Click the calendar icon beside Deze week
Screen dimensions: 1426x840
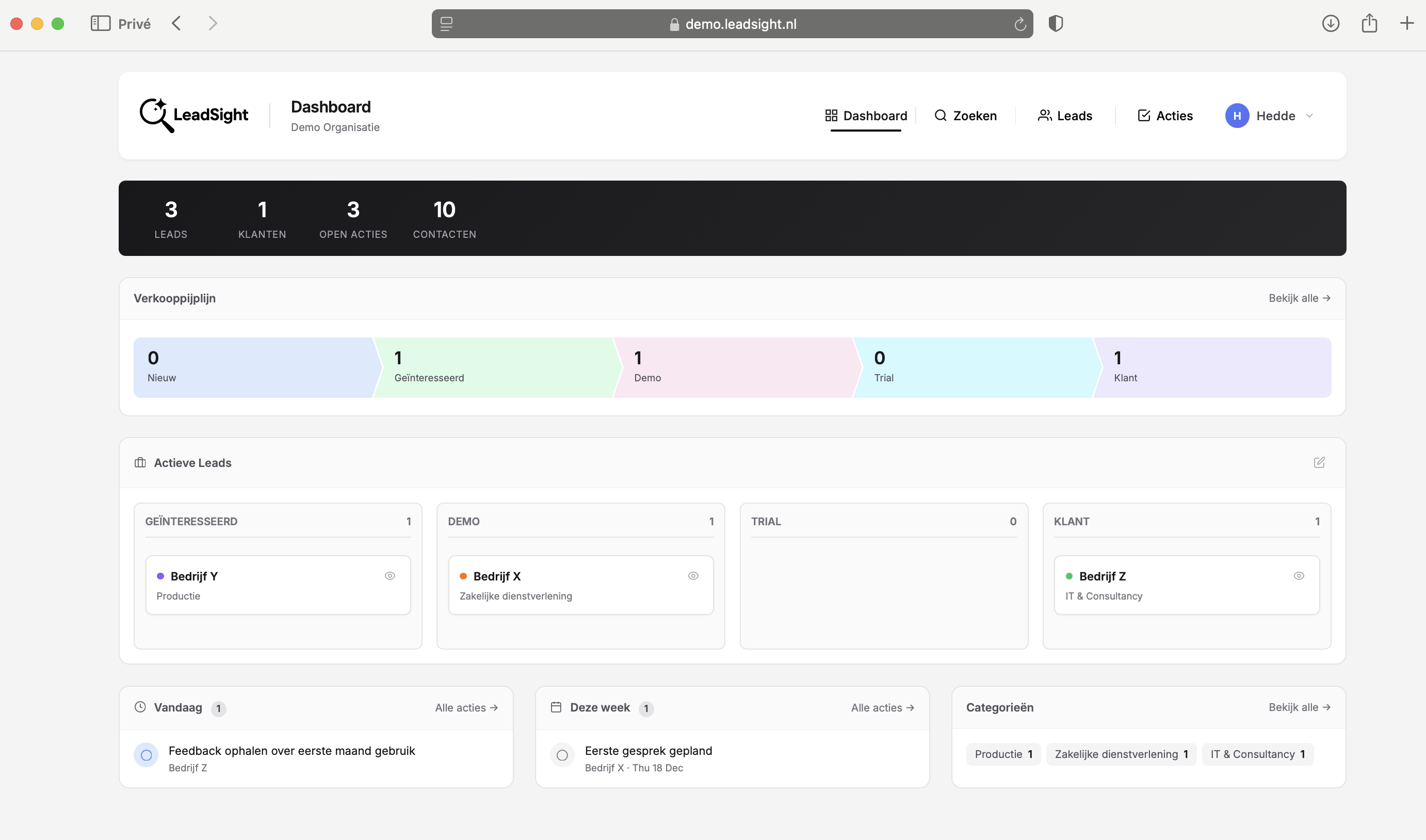coord(556,707)
